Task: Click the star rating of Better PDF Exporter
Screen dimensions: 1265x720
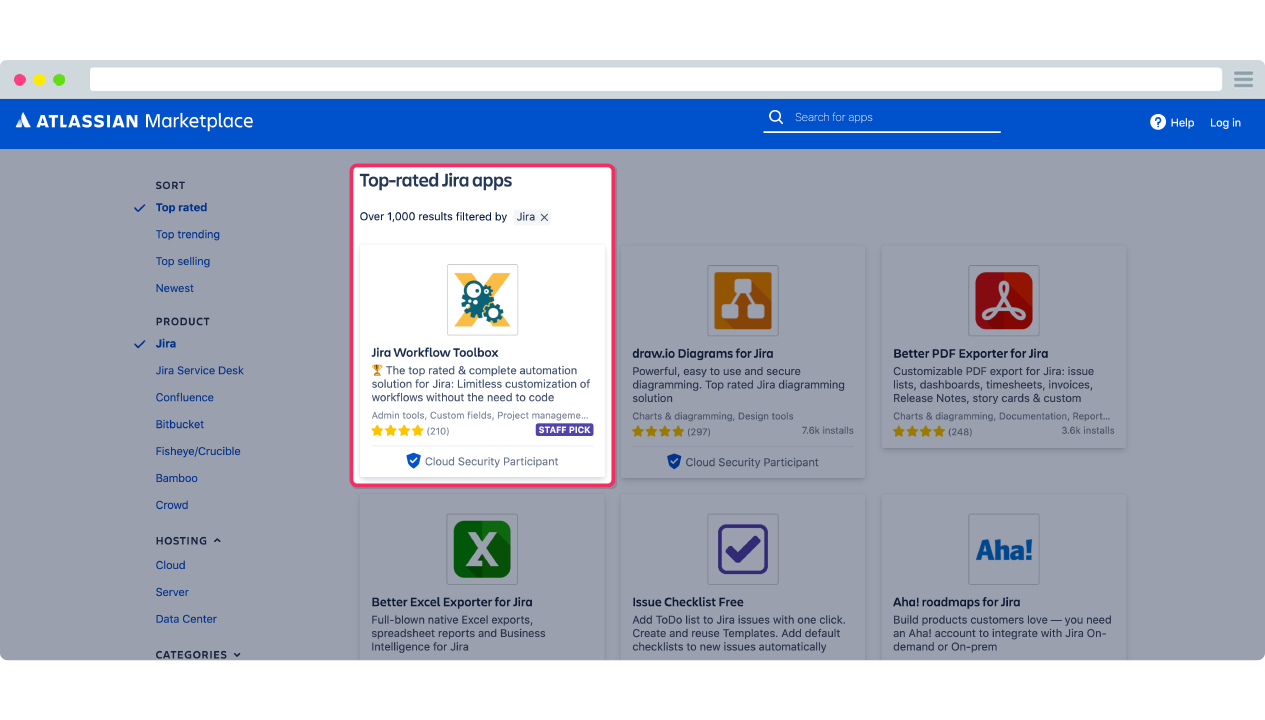Action: pyautogui.click(x=919, y=432)
